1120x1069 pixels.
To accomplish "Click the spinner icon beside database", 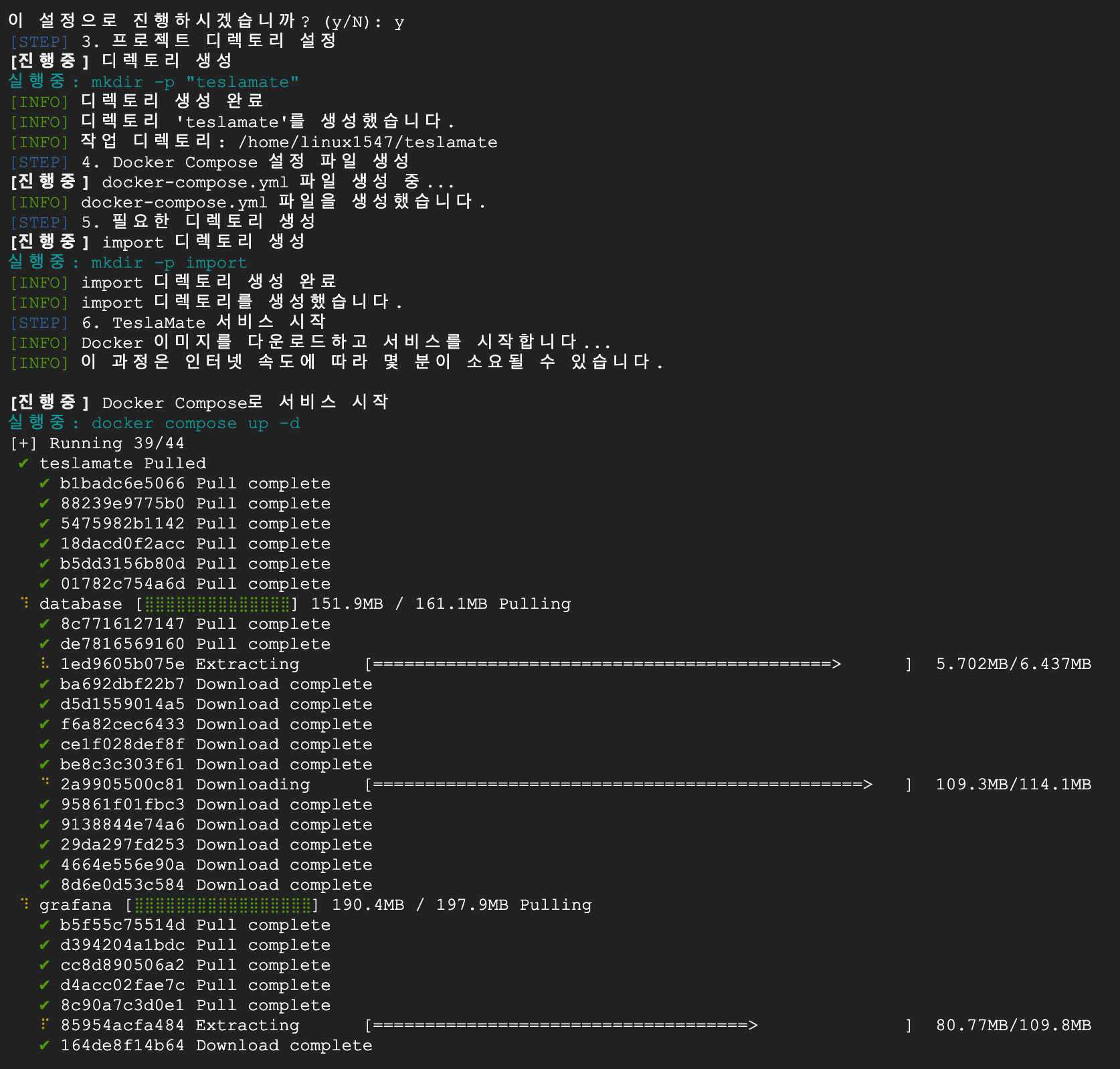I will (x=25, y=603).
